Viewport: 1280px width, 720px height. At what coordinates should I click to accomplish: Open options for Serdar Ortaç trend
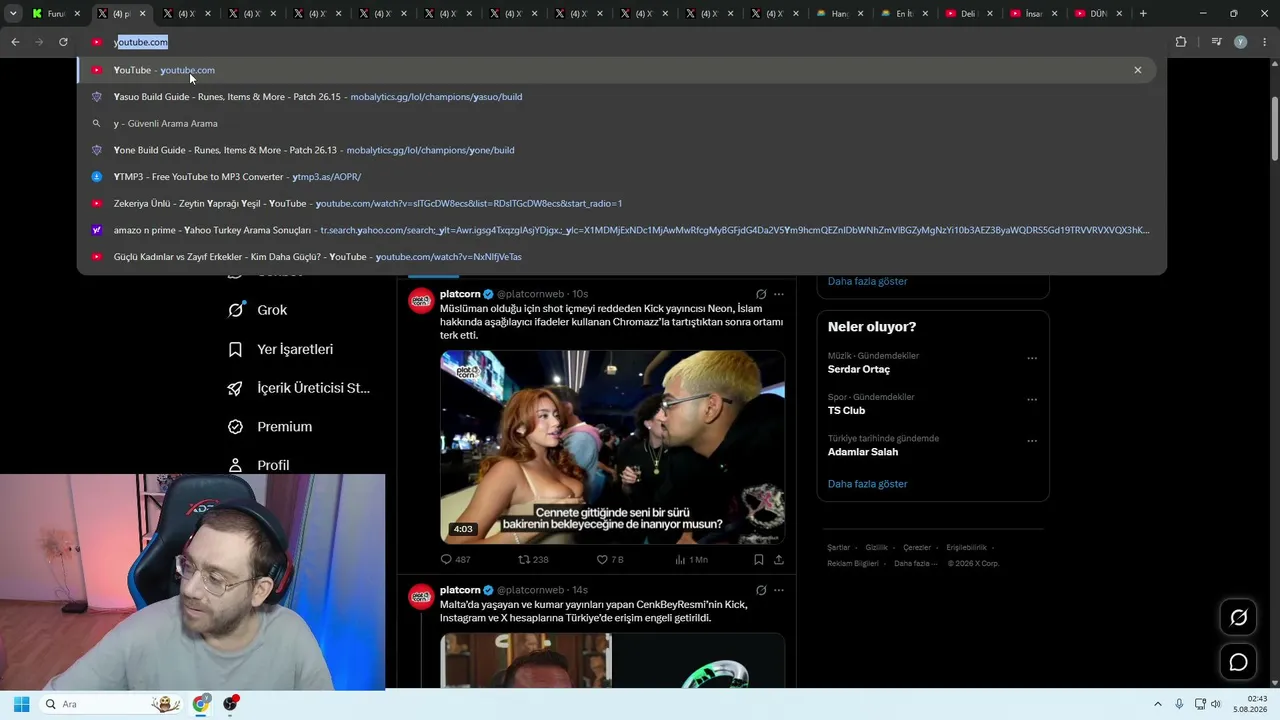(x=1032, y=358)
